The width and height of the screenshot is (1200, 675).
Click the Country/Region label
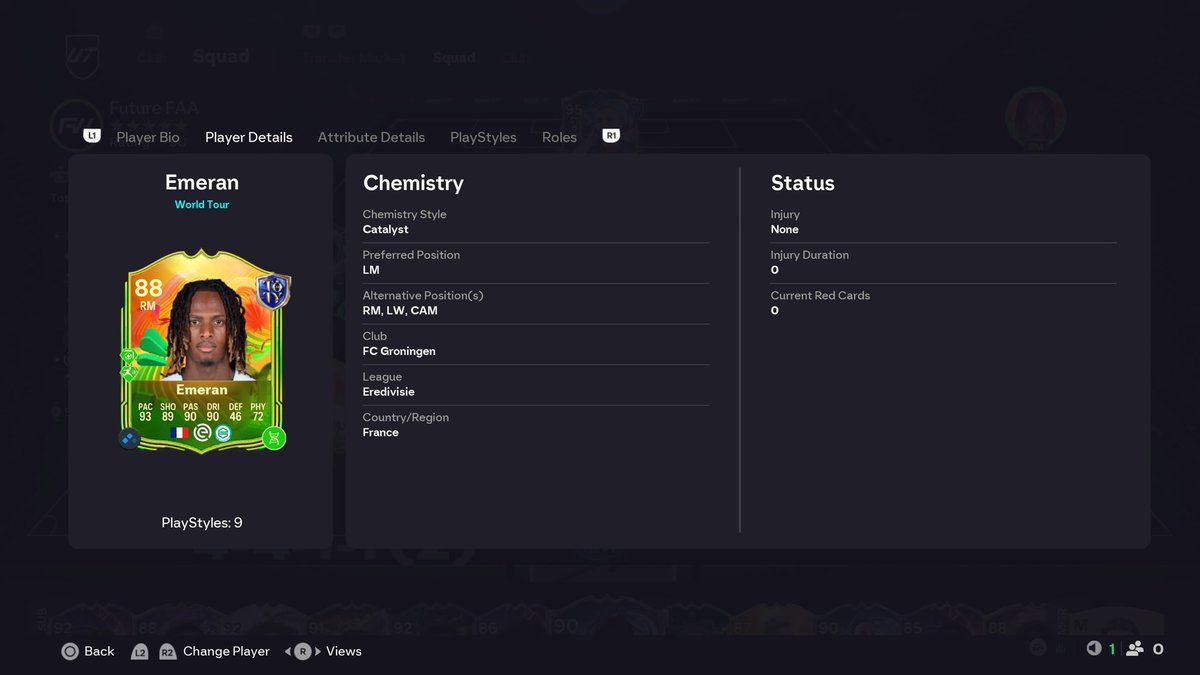[x=406, y=417]
